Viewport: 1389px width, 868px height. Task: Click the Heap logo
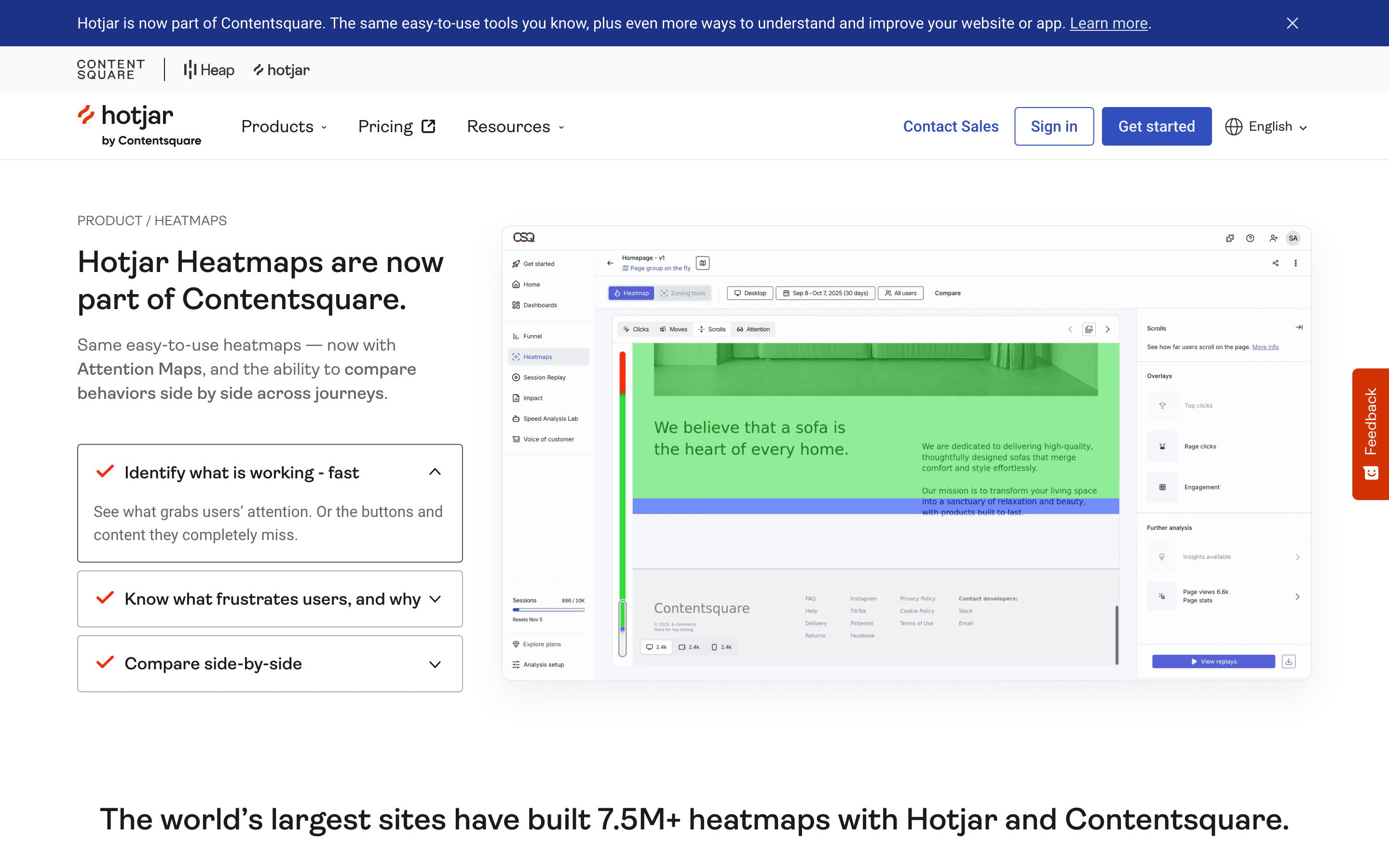click(x=209, y=70)
